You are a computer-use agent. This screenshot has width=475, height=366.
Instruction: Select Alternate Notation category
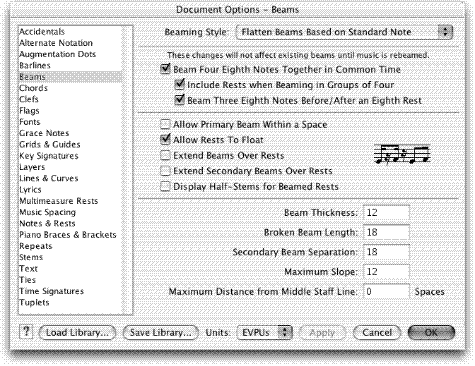click(70, 43)
